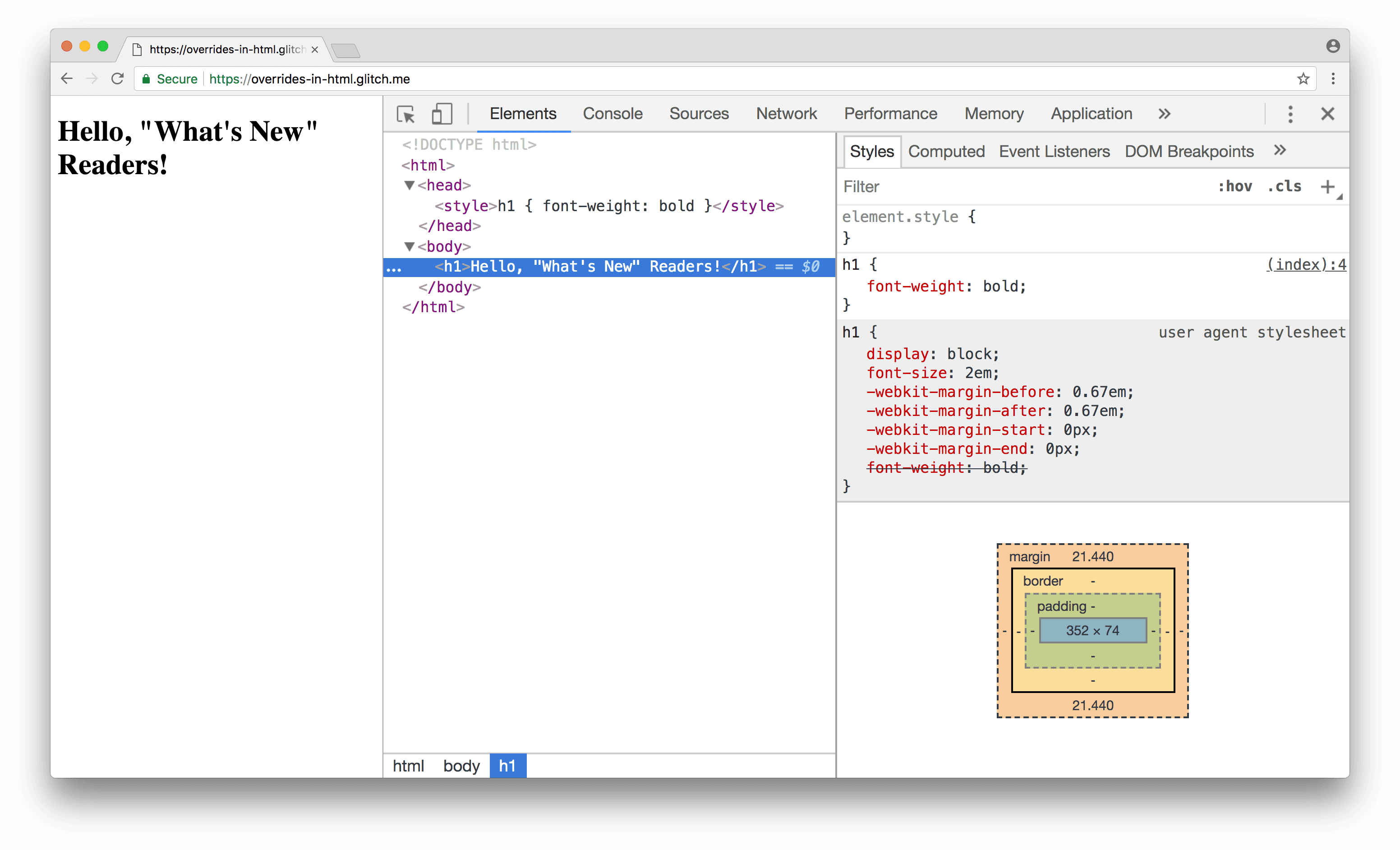Image resolution: width=1400 pixels, height=850 pixels.
Task: Select the device toolbar toggle icon
Action: [x=441, y=113]
